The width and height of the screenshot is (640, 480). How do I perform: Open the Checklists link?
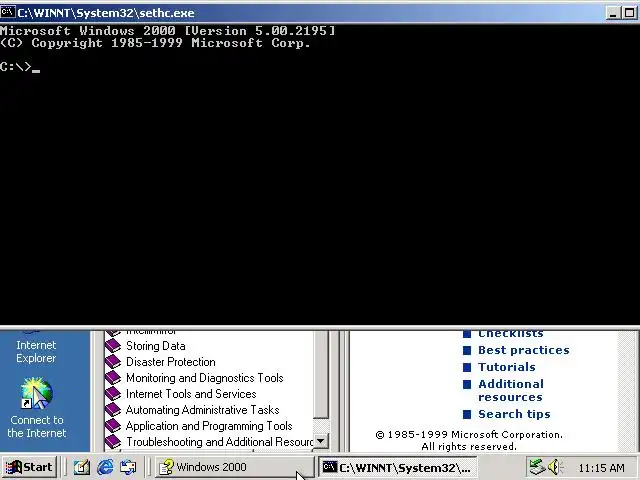click(511, 334)
